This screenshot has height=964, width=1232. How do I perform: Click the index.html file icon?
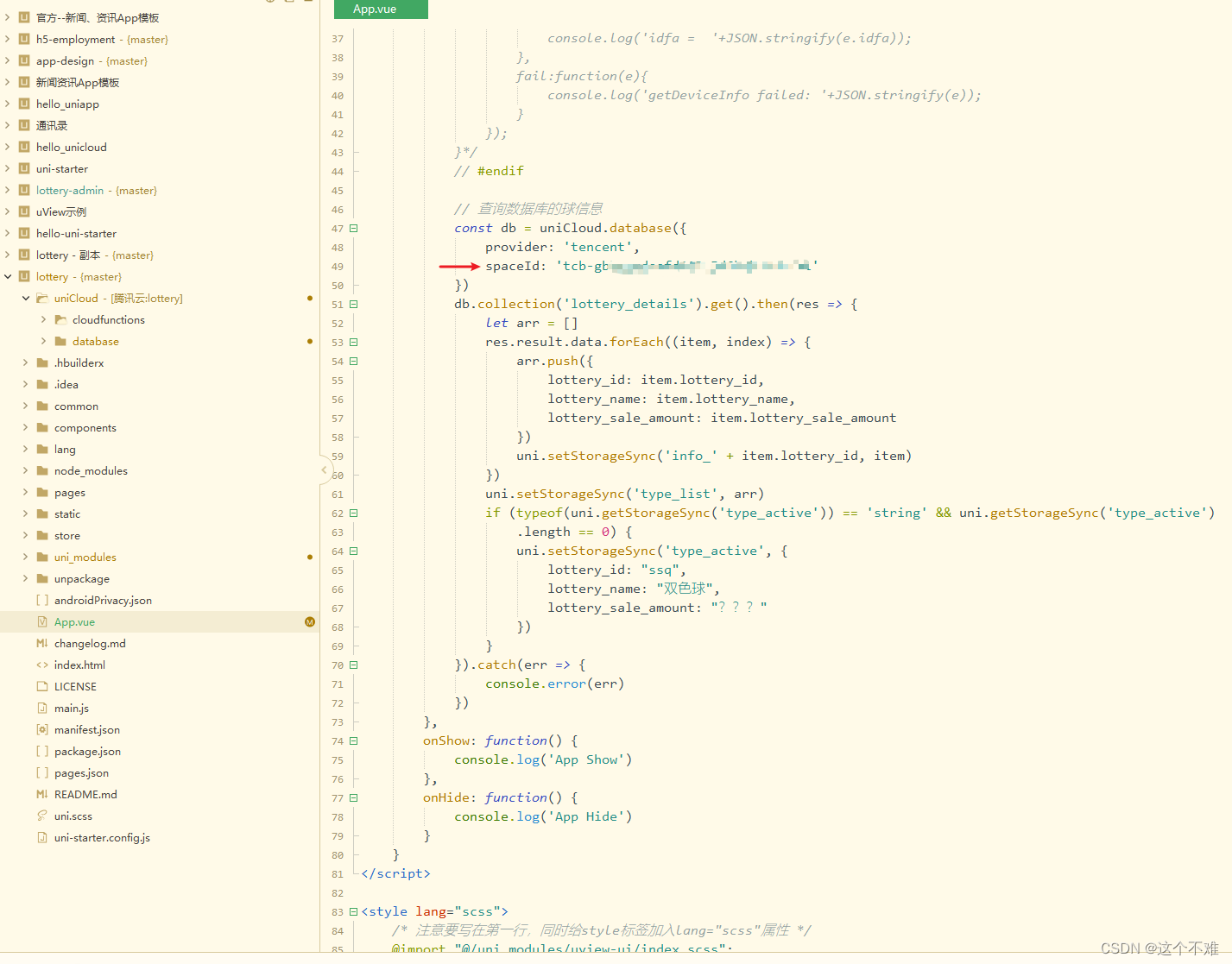point(42,665)
